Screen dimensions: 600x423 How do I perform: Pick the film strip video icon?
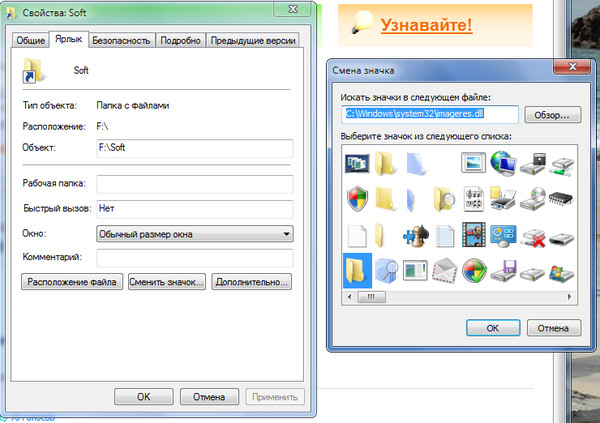[x=474, y=235]
